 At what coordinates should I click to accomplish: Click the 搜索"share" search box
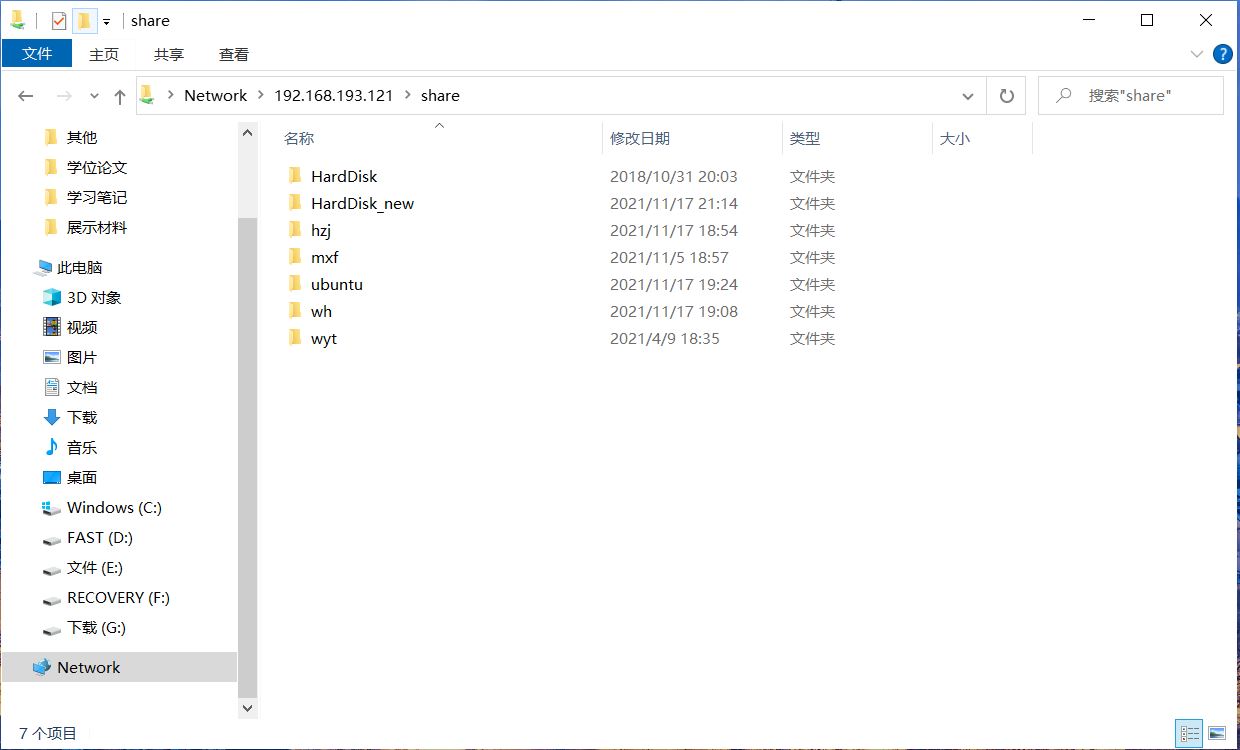pyautogui.click(x=1130, y=95)
